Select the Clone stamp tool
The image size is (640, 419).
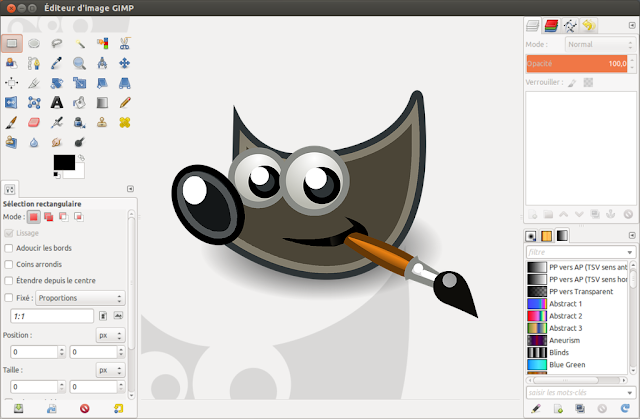click(102, 122)
